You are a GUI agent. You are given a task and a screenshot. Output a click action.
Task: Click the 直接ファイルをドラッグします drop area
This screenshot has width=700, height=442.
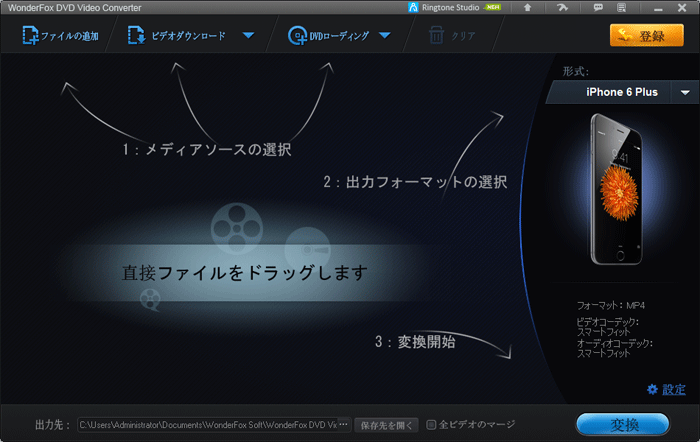pos(245,273)
